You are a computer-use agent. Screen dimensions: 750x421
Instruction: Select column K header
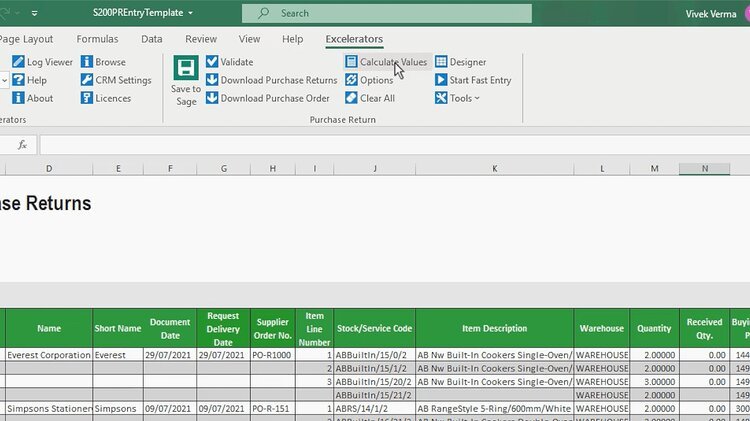tap(495, 168)
